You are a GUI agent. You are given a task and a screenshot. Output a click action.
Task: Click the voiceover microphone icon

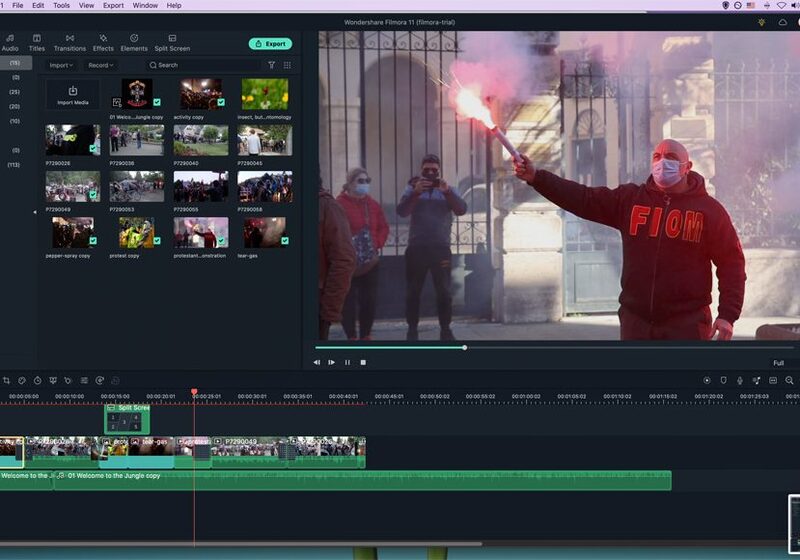(x=739, y=380)
